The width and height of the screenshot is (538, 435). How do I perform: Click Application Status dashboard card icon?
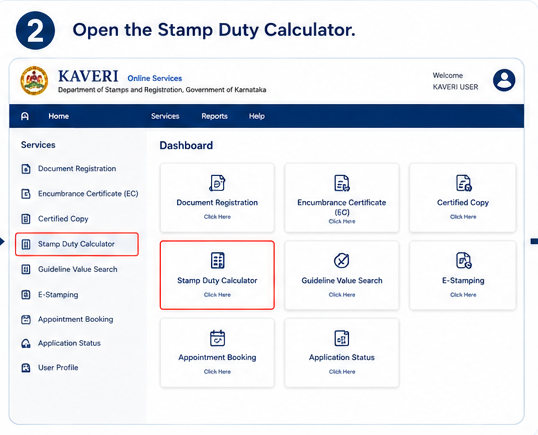[342, 338]
